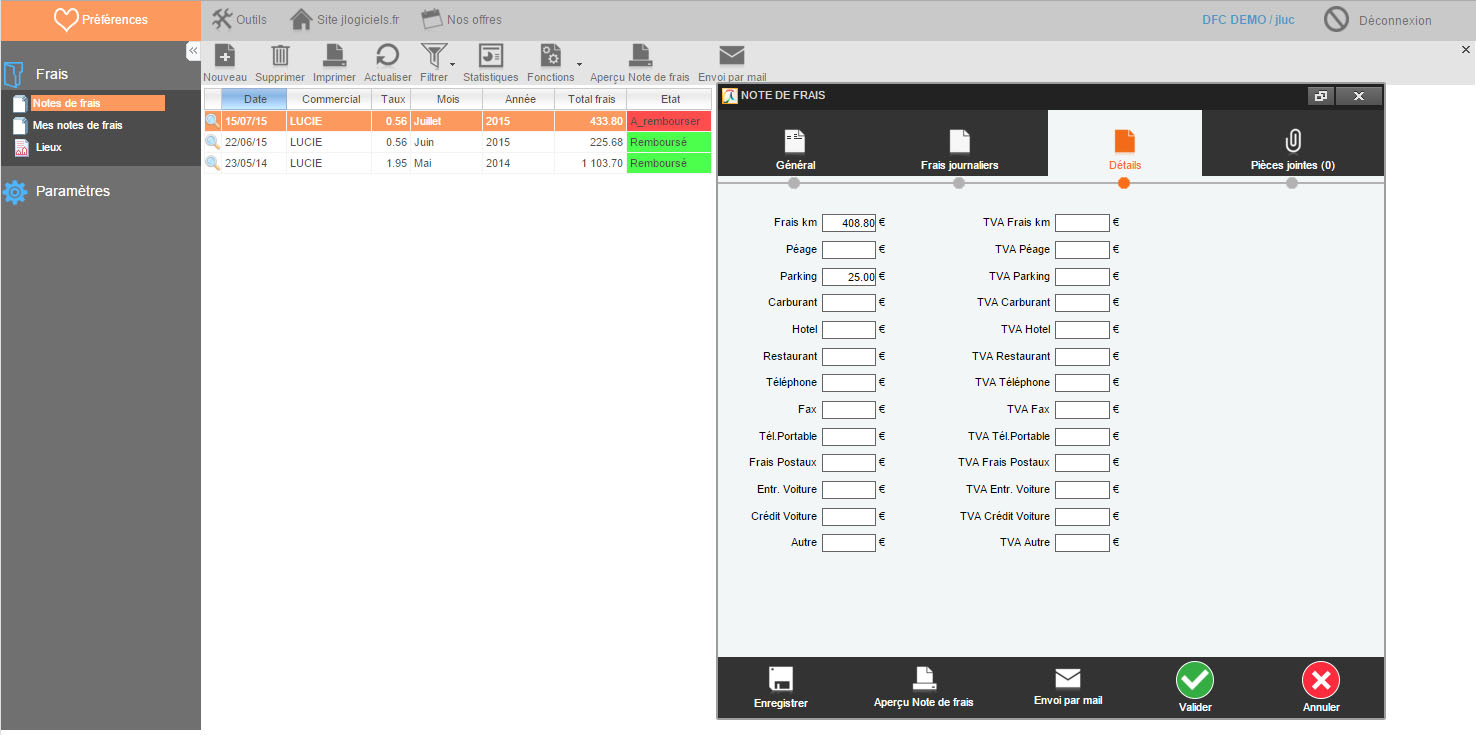Click the Frais km input field
Viewport: 1476px width, 735px height.
(x=849, y=223)
